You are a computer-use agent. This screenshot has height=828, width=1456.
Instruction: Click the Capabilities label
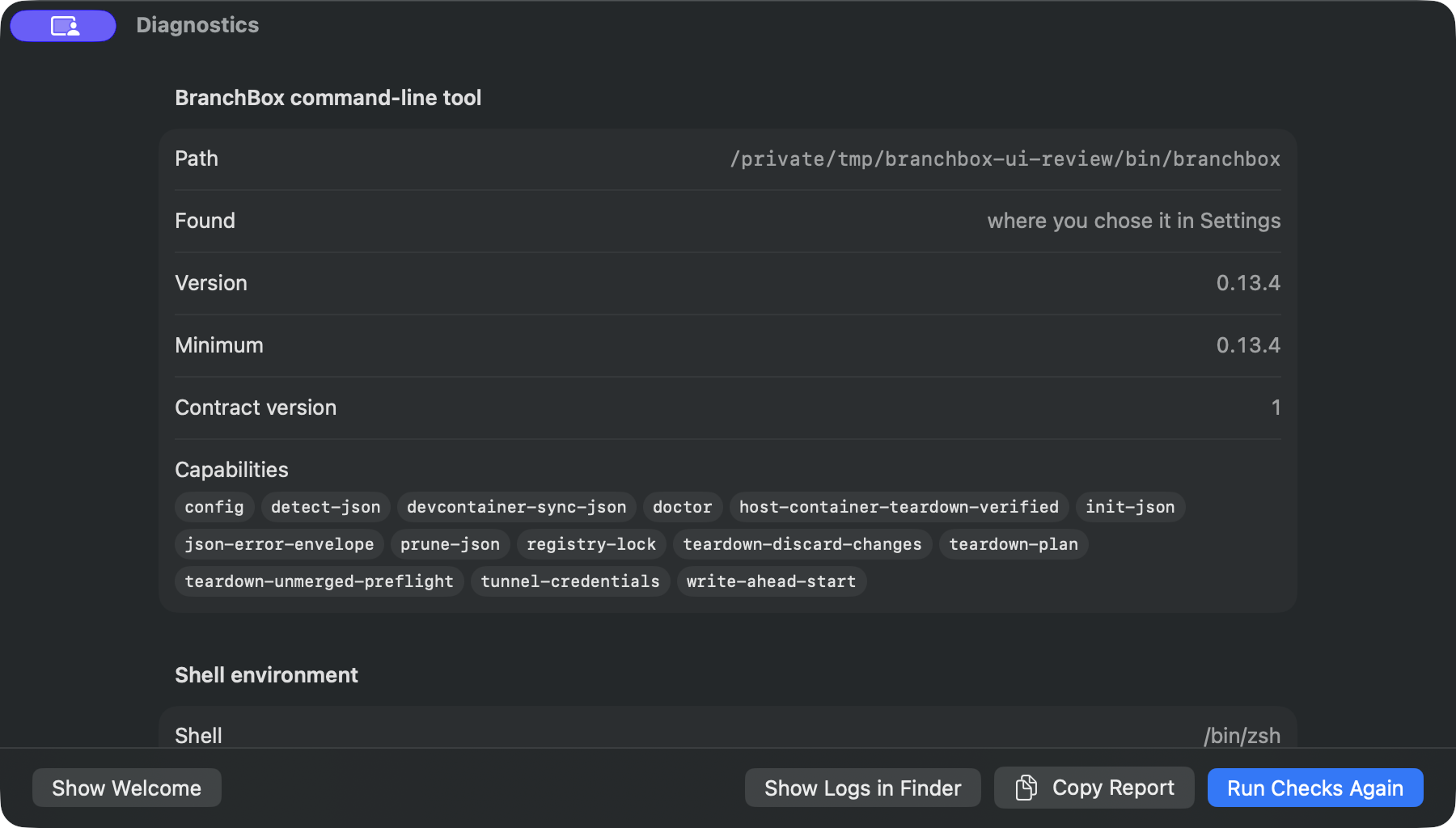point(231,470)
